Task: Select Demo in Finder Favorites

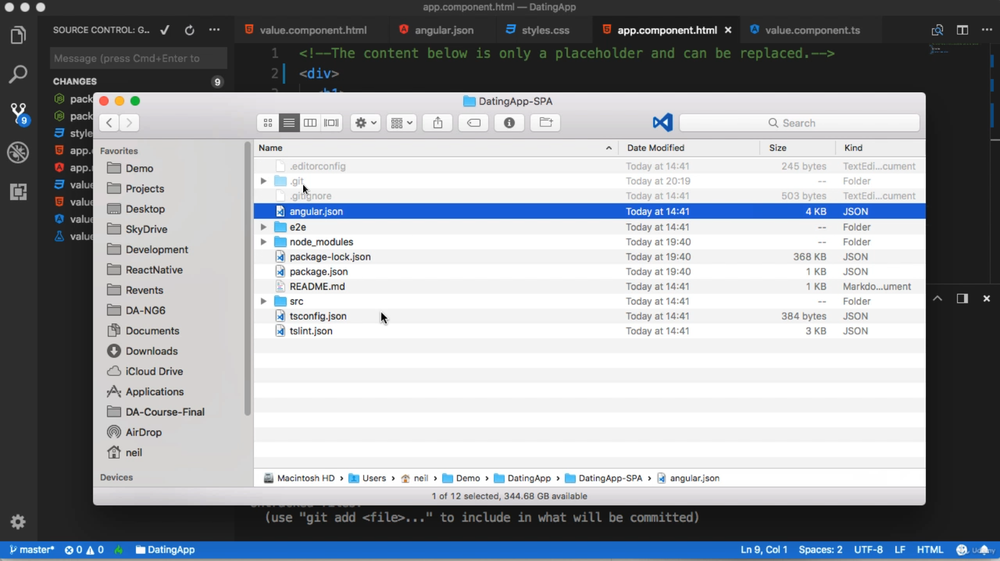Action: [139, 168]
